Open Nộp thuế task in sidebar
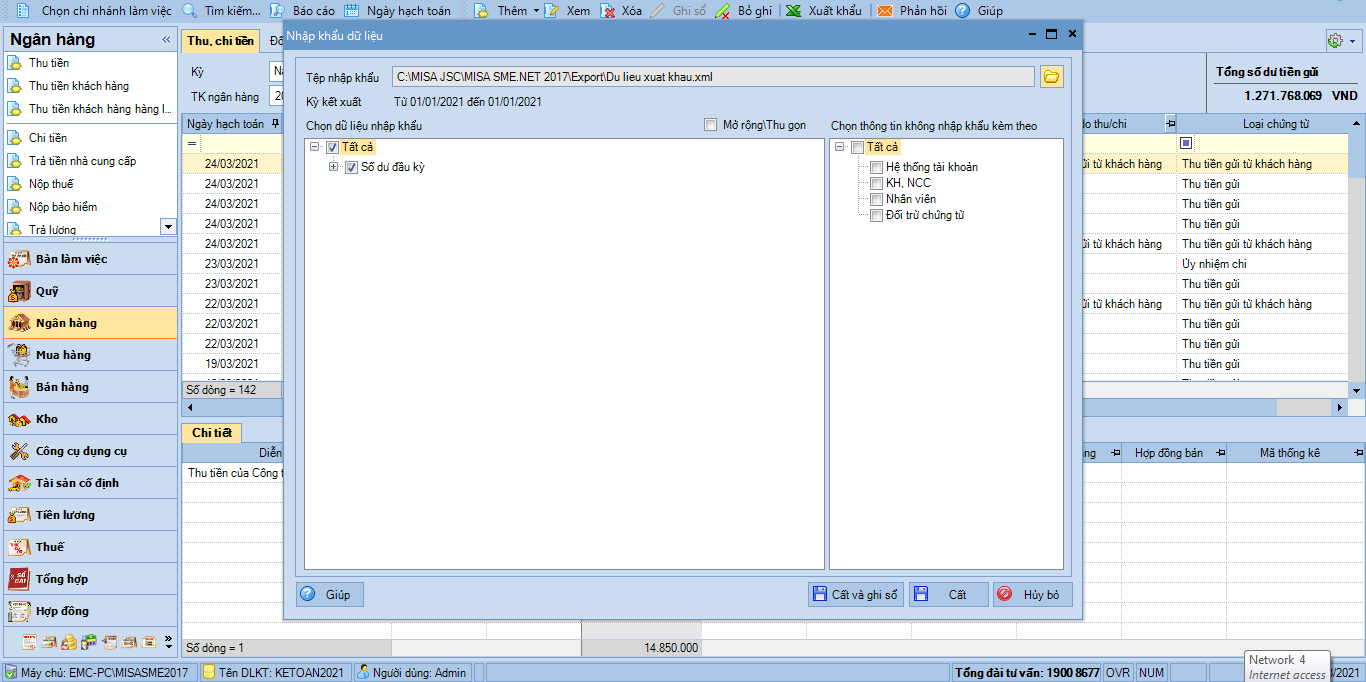The width and height of the screenshot is (1366, 682). coord(51,184)
